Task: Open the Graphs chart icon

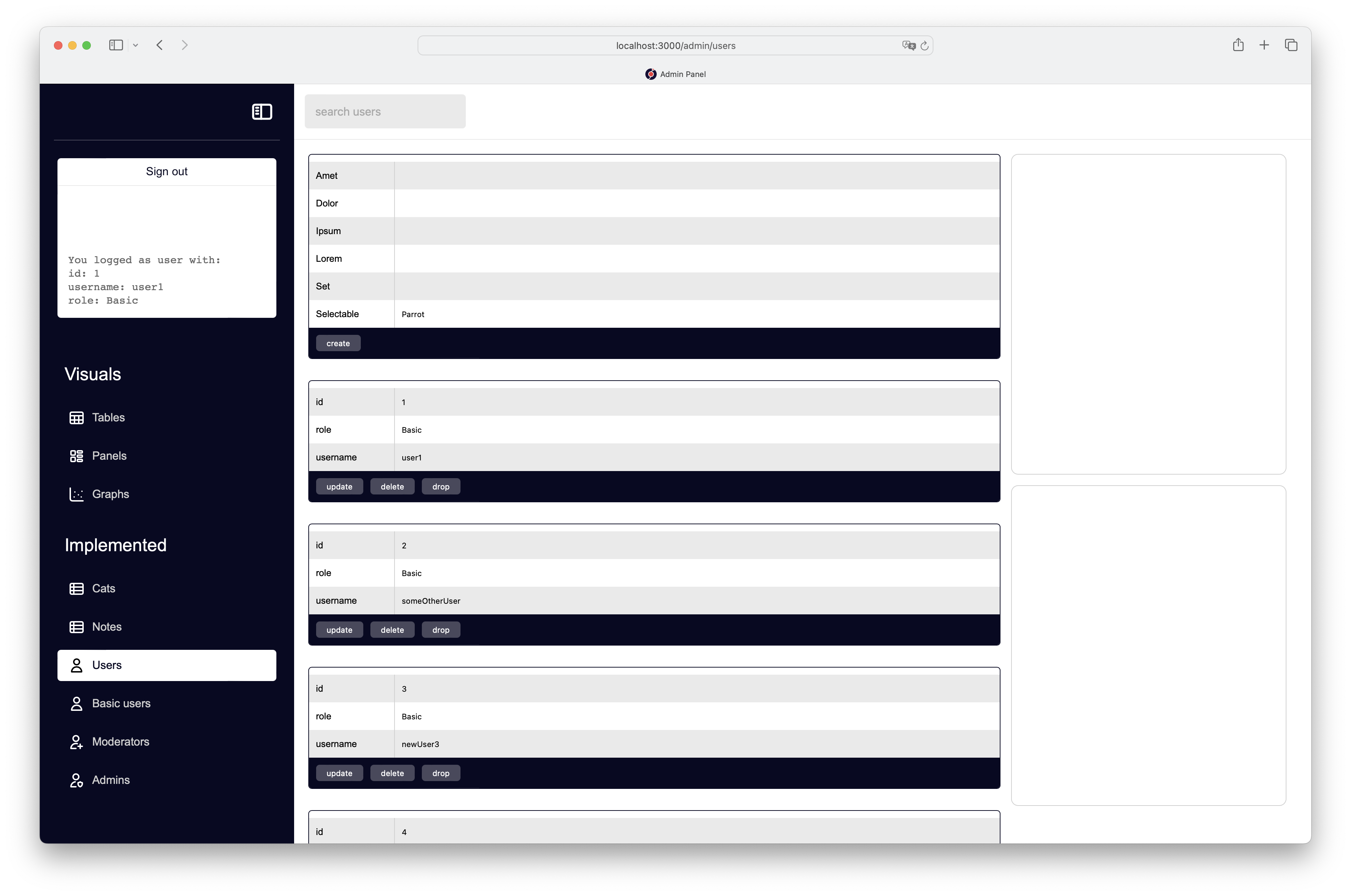Action: pyautogui.click(x=77, y=494)
